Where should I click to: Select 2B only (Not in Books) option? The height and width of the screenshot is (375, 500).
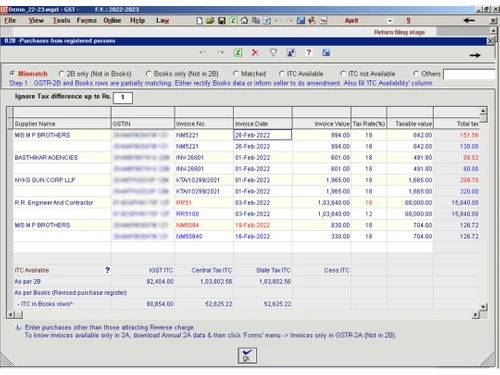pos(61,74)
